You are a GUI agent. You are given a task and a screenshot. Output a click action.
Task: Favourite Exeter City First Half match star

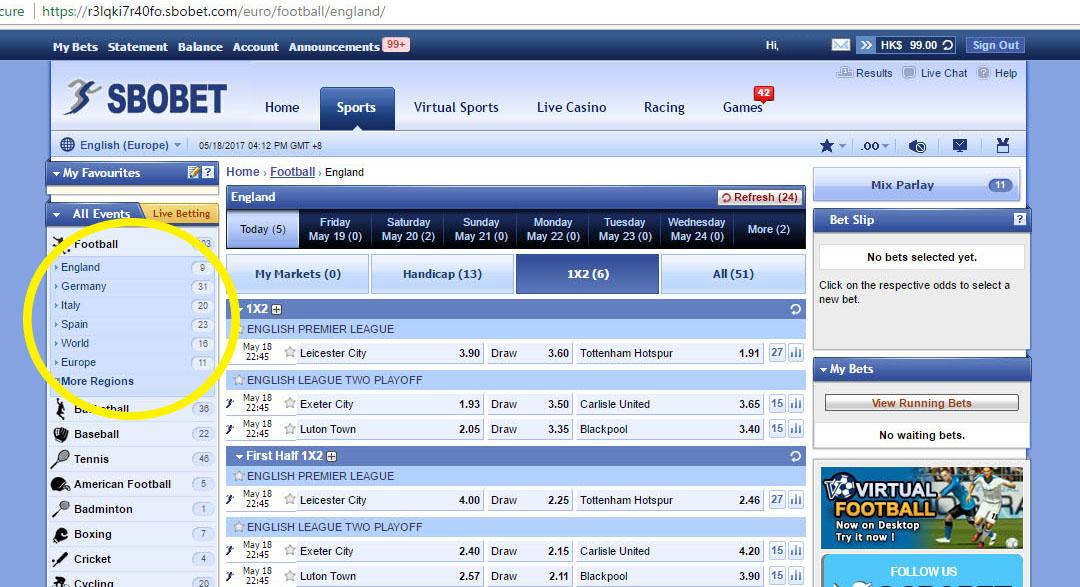pyautogui.click(x=290, y=550)
